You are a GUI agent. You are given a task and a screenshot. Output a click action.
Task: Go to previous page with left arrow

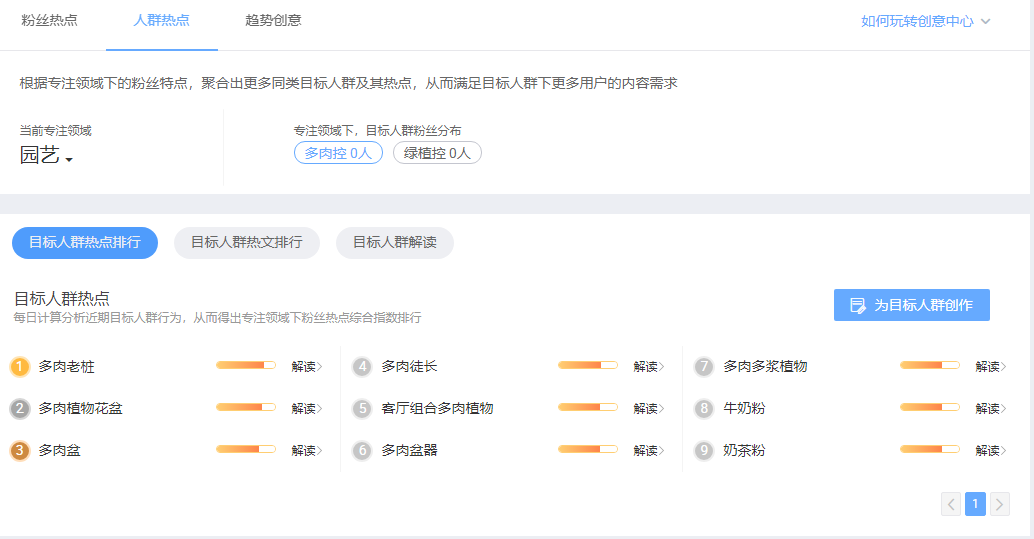click(951, 504)
